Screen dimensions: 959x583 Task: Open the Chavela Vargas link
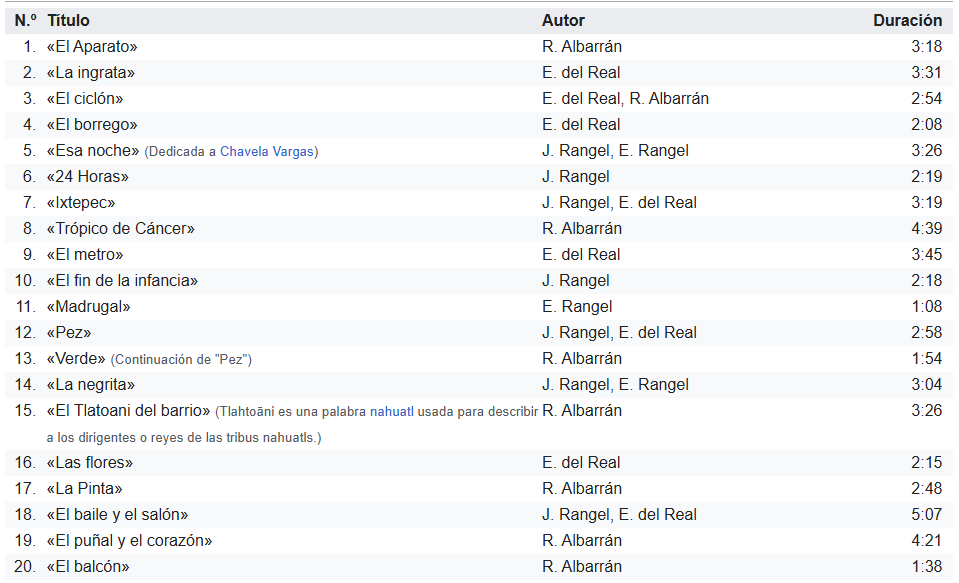267,152
